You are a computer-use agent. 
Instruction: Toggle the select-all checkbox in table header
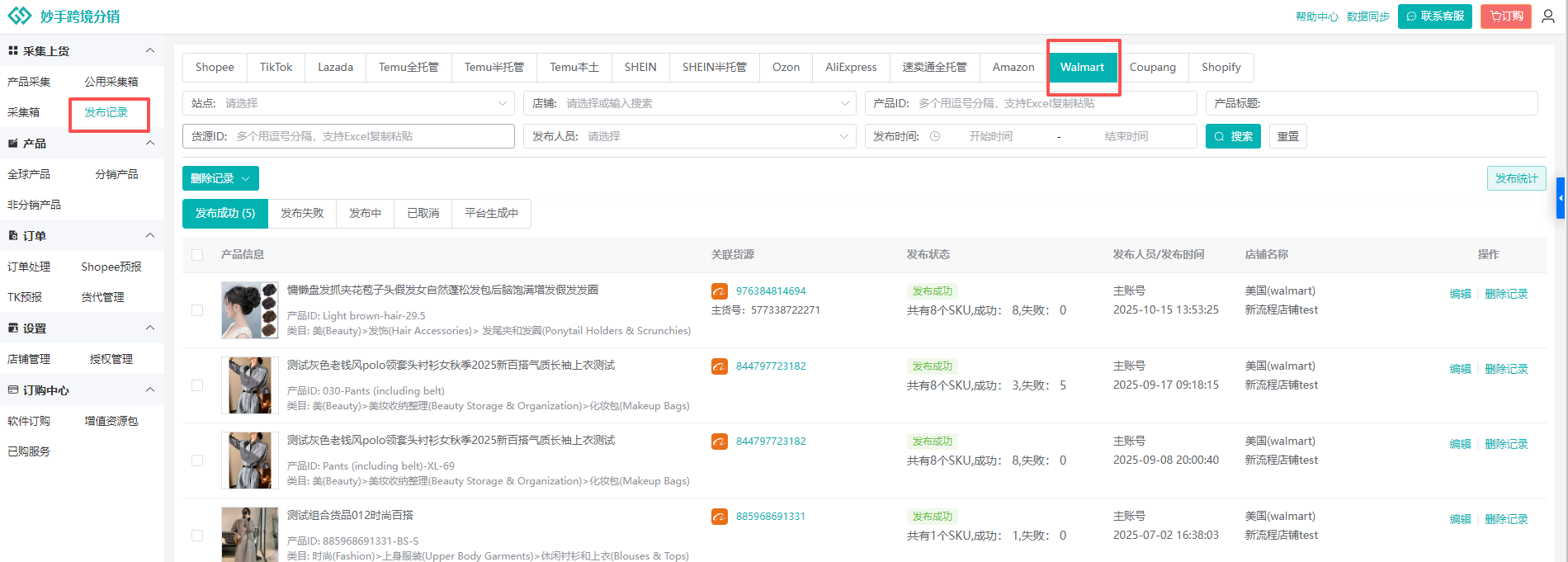[x=197, y=255]
